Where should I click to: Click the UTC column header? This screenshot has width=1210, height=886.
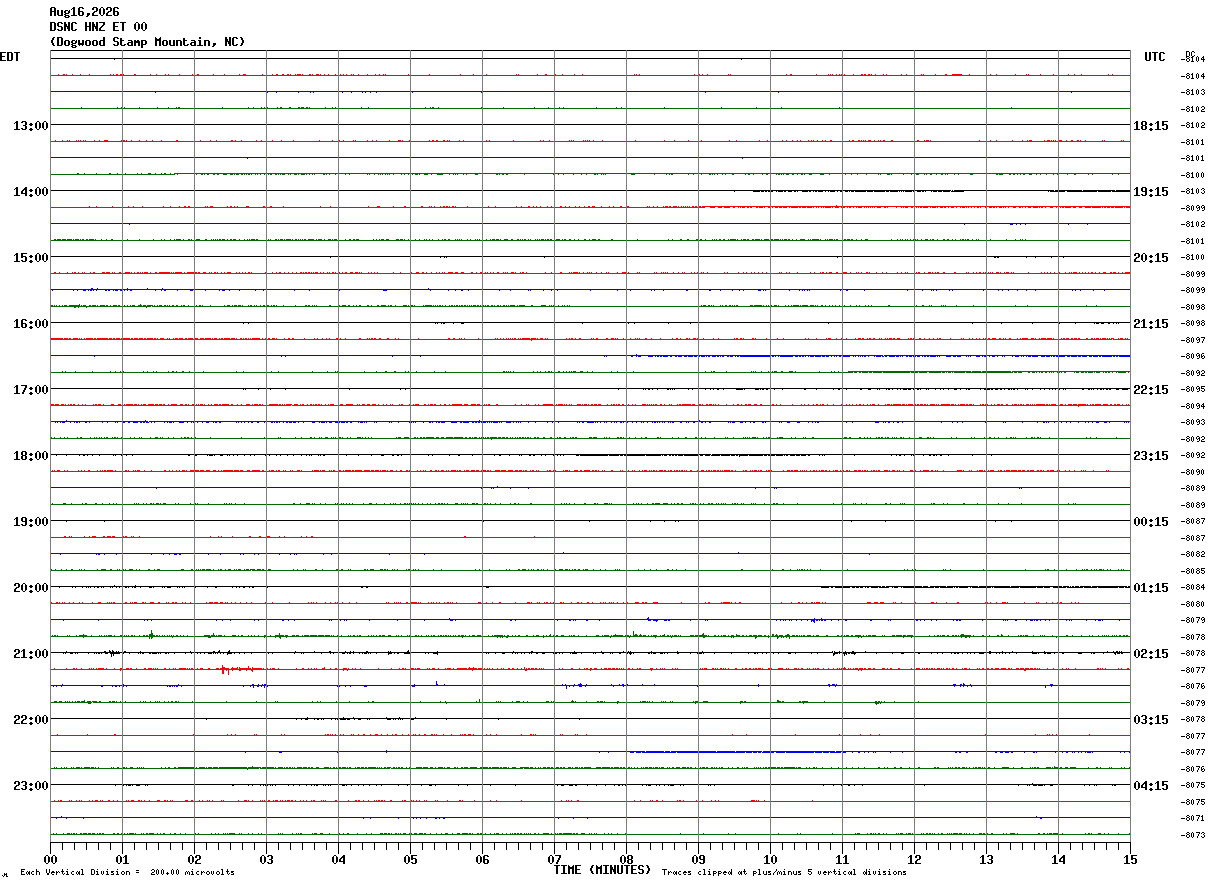click(1155, 57)
